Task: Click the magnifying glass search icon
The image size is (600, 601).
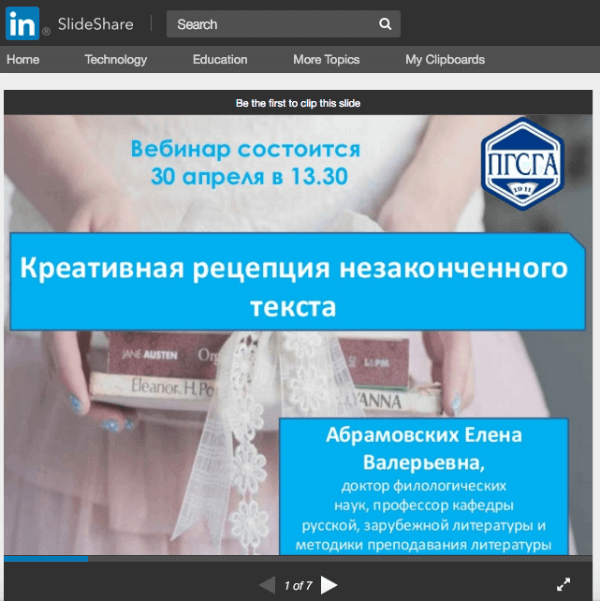Action: pos(385,24)
